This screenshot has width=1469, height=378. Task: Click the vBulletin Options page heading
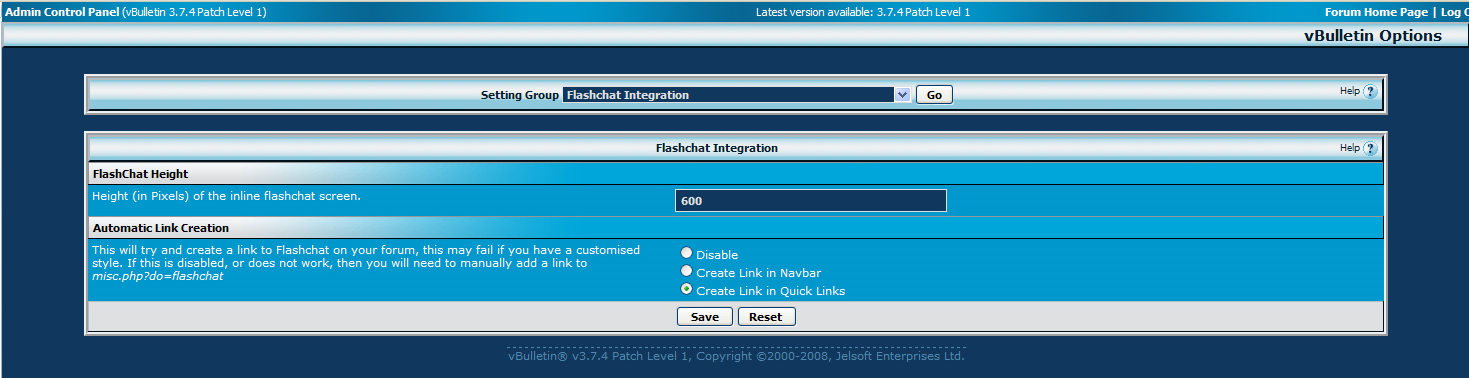point(1373,36)
